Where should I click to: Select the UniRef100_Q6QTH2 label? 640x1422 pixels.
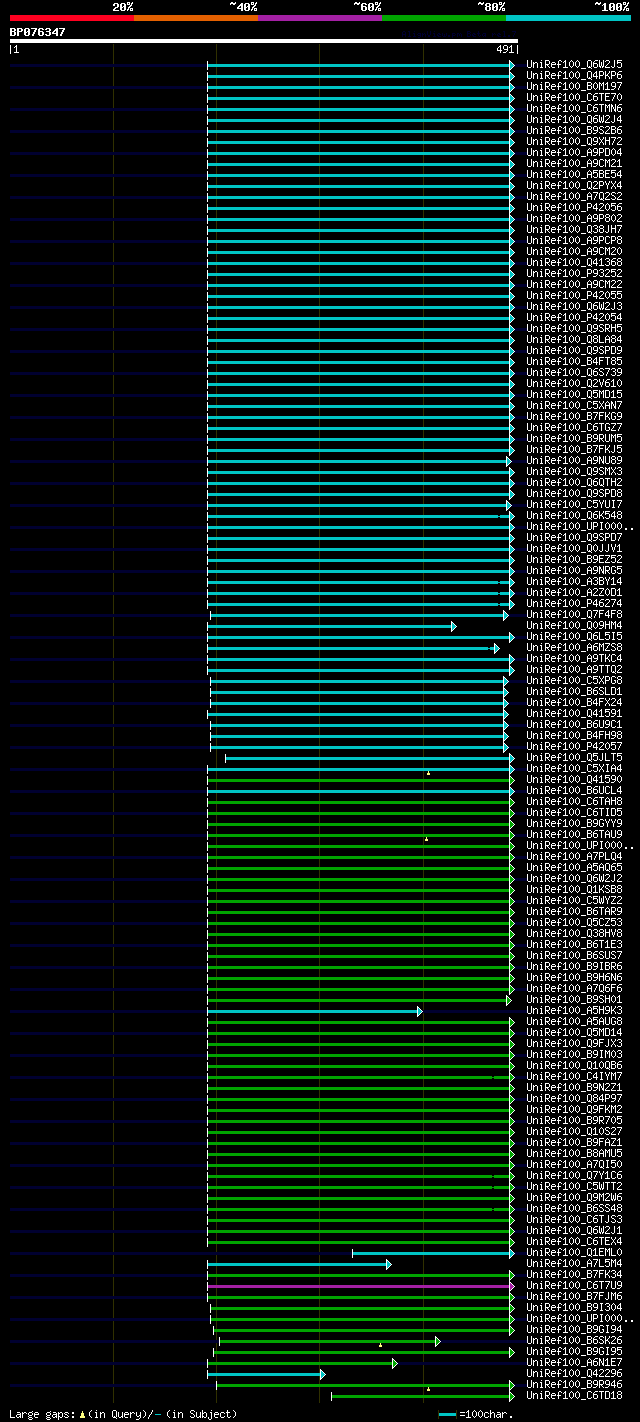point(574,482)
